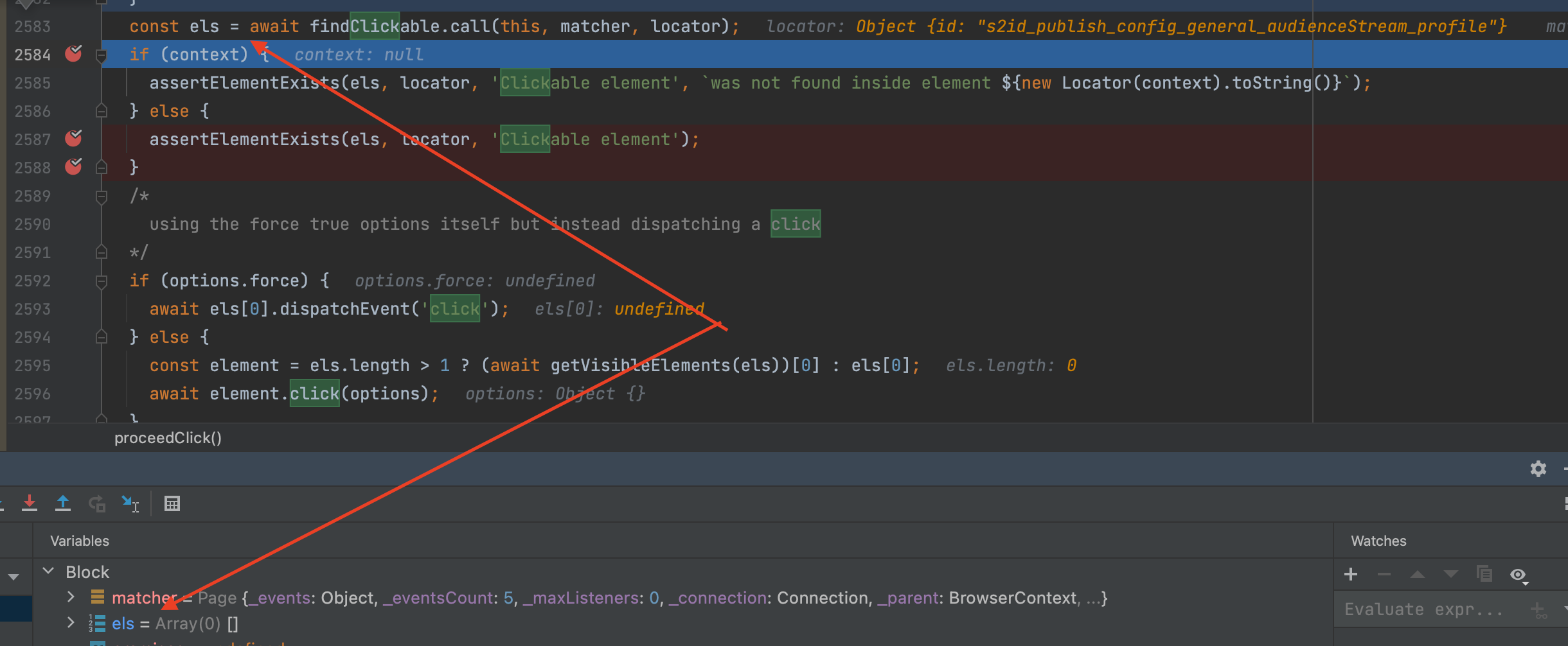The width and height of the screenshot is (1568, 646).
Task: Click line number 2596 in gutter
Action: (33, 394)
